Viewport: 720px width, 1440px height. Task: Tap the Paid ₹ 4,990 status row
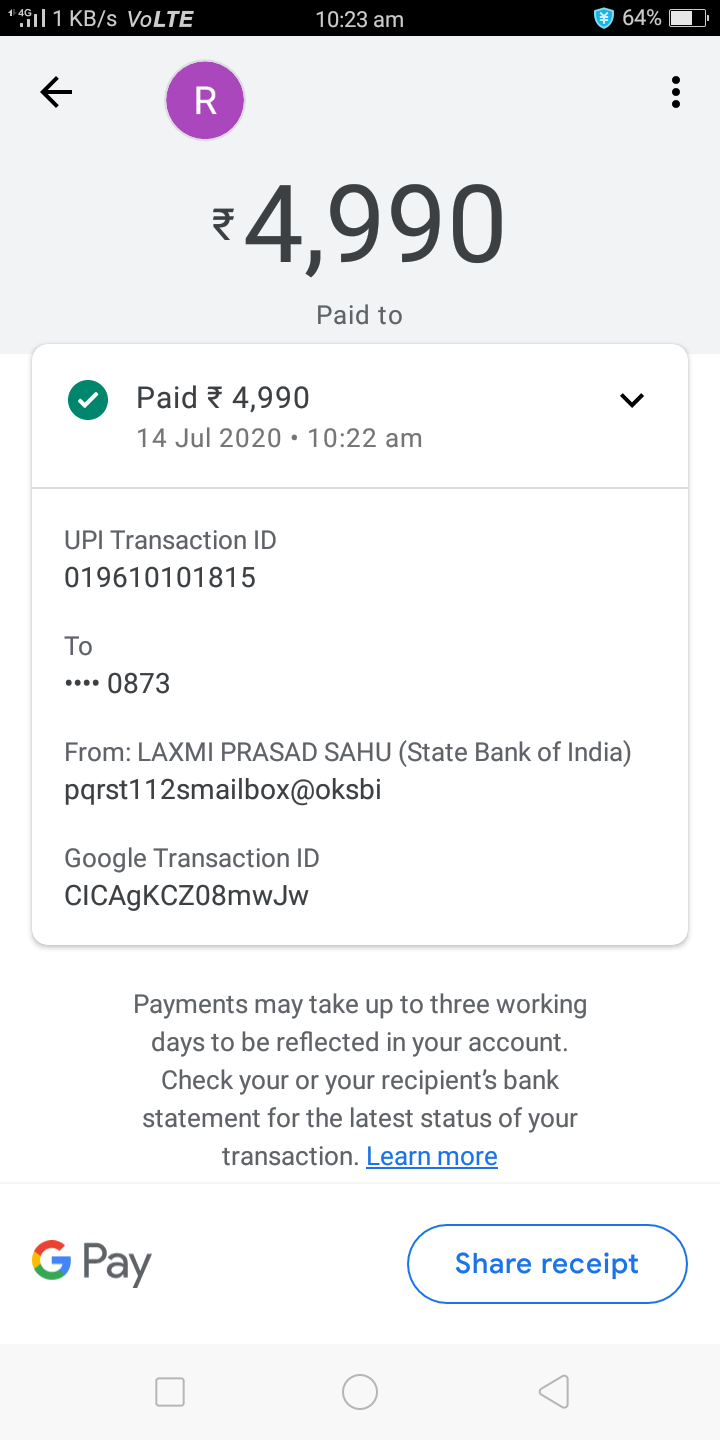point(223,398)
